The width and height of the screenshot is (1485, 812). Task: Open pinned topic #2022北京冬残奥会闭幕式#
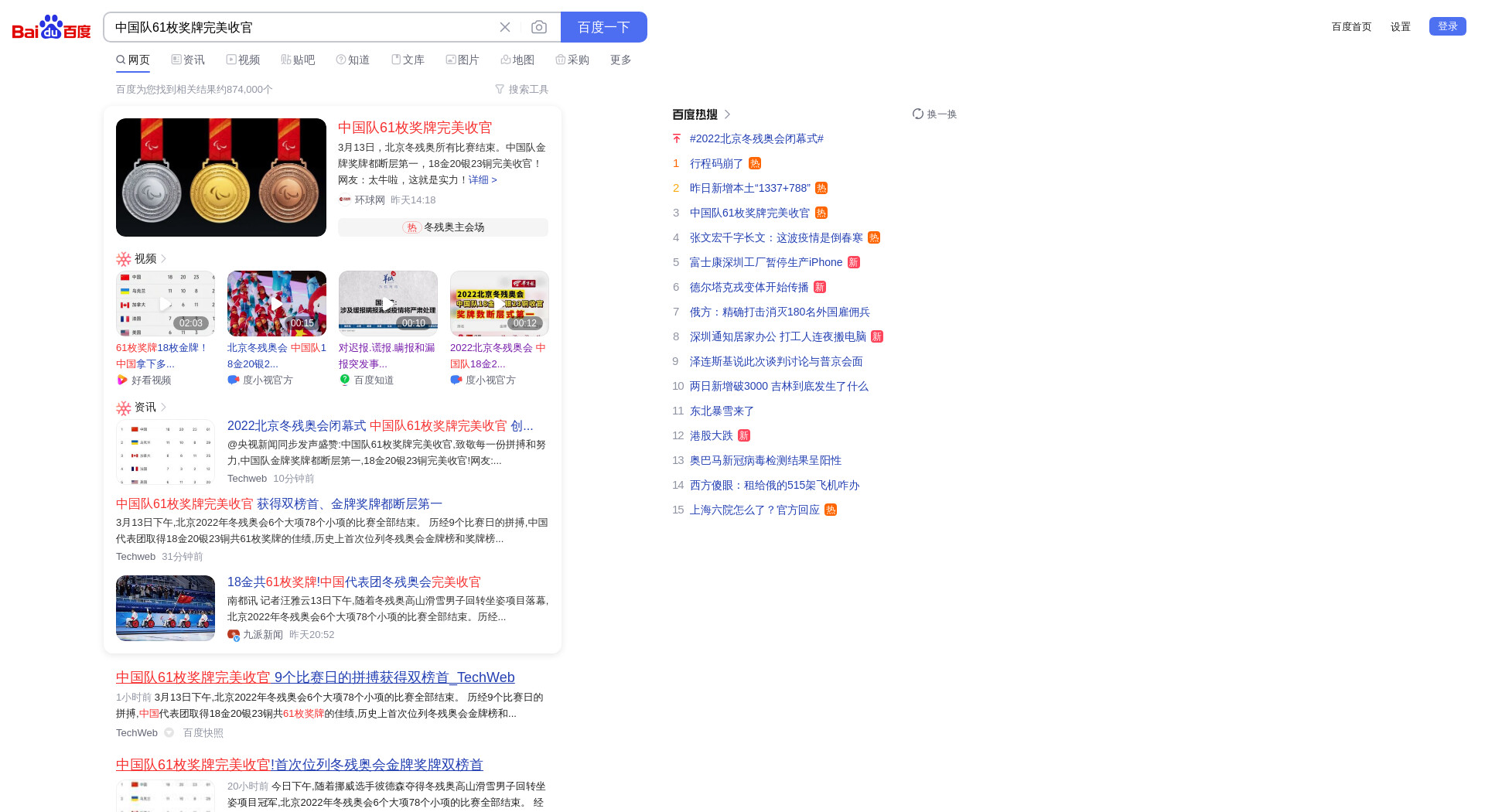point(756,138)
